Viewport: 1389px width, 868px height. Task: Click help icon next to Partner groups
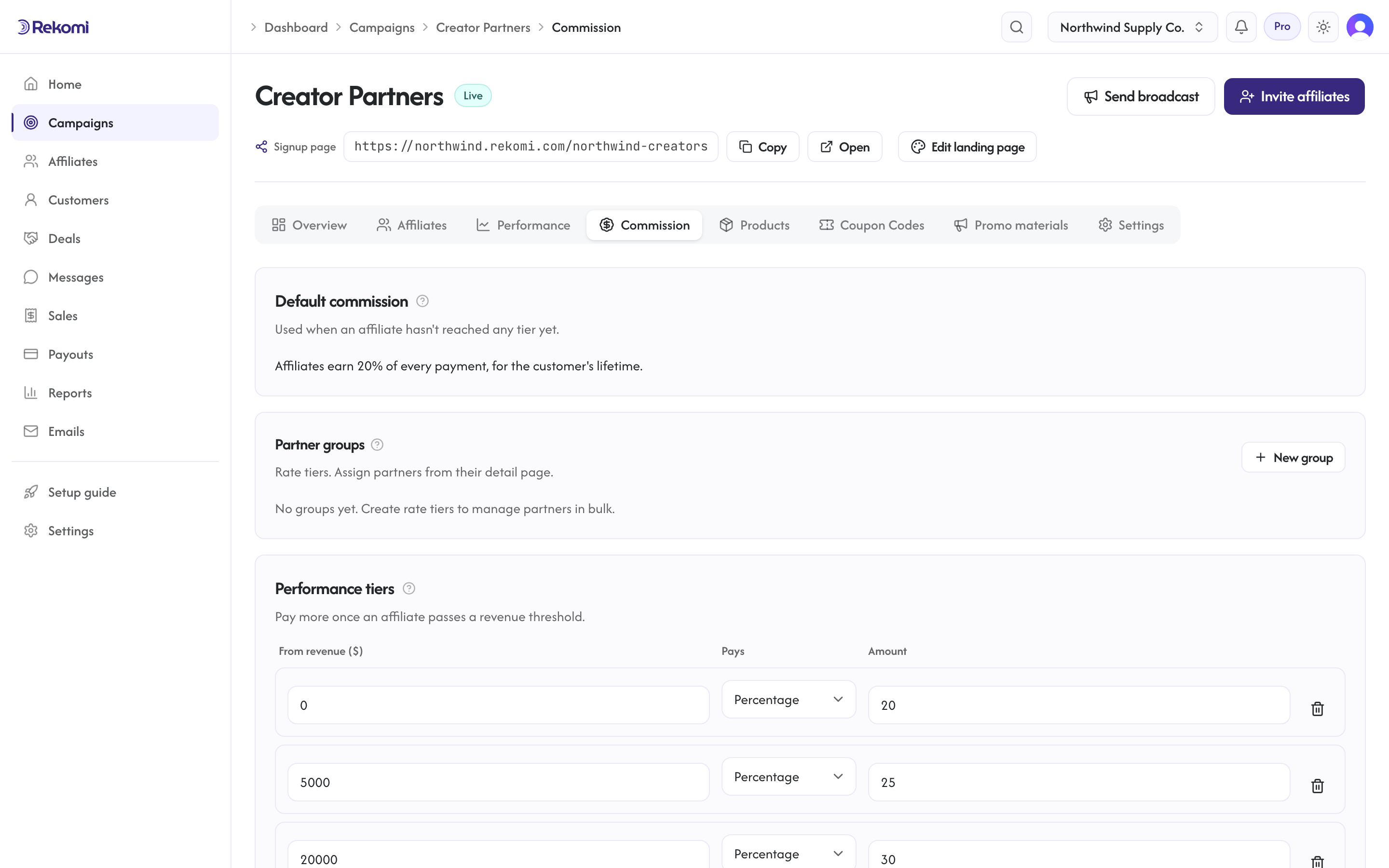[x=377, y=444]
